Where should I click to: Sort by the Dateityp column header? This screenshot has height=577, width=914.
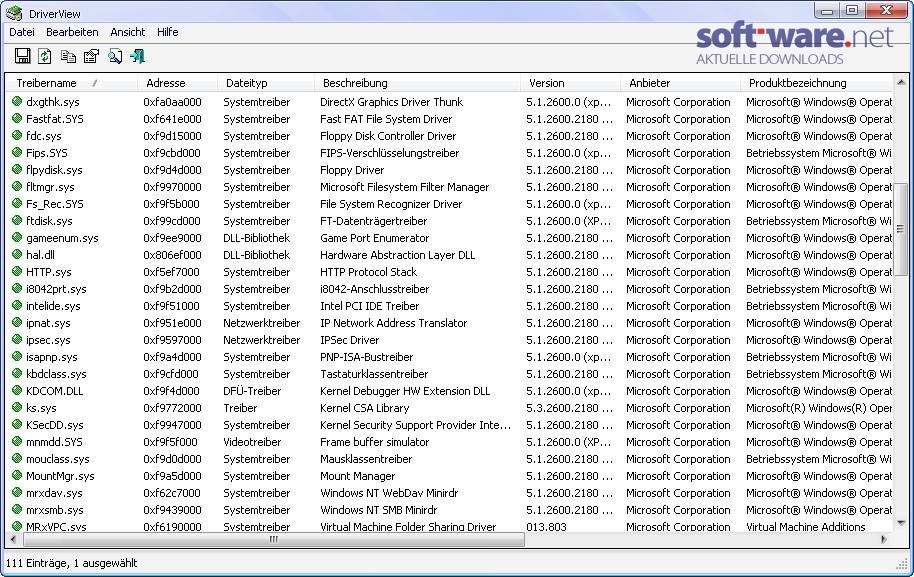265,83
